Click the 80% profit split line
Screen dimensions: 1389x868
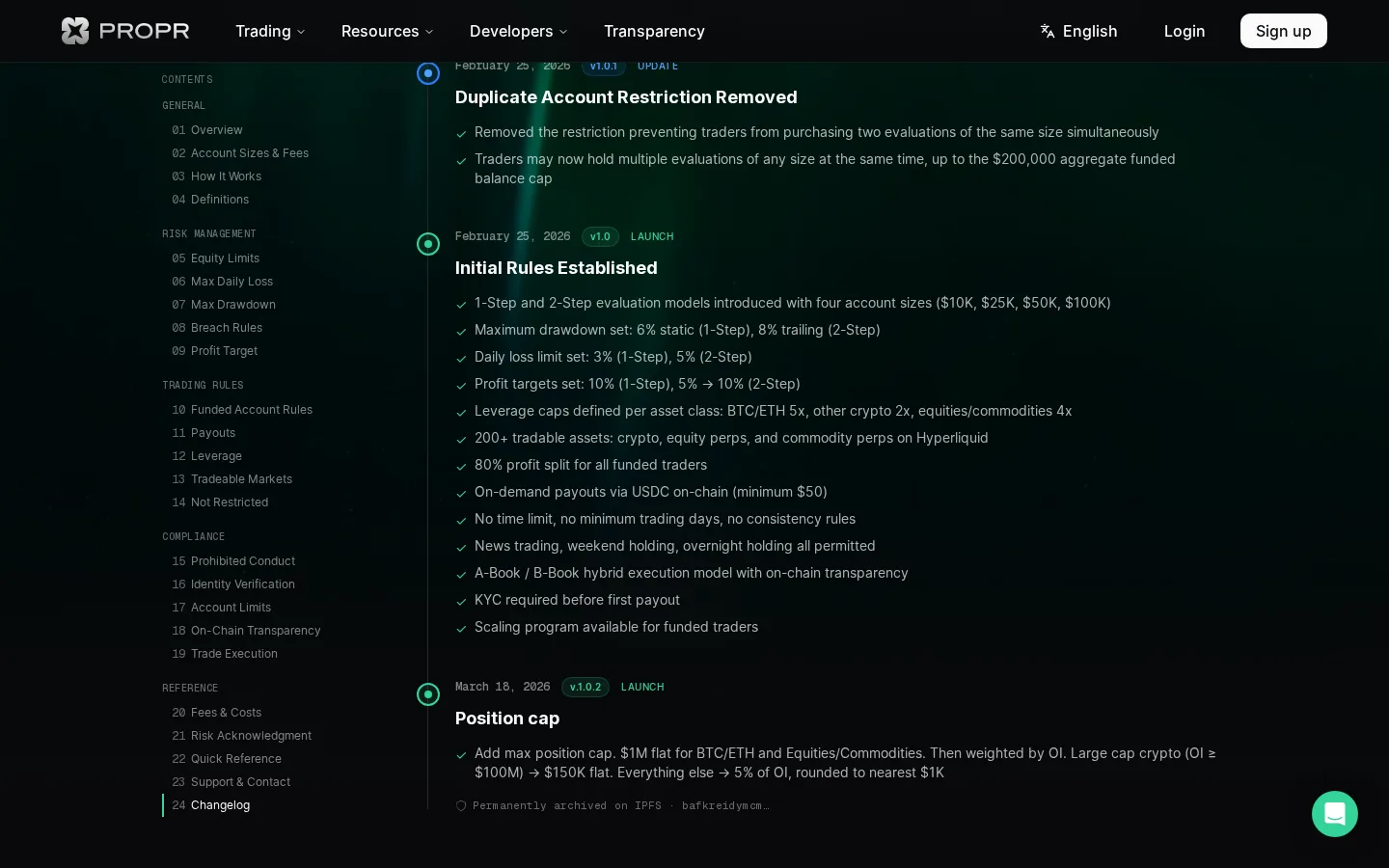(x=590, y=465)
